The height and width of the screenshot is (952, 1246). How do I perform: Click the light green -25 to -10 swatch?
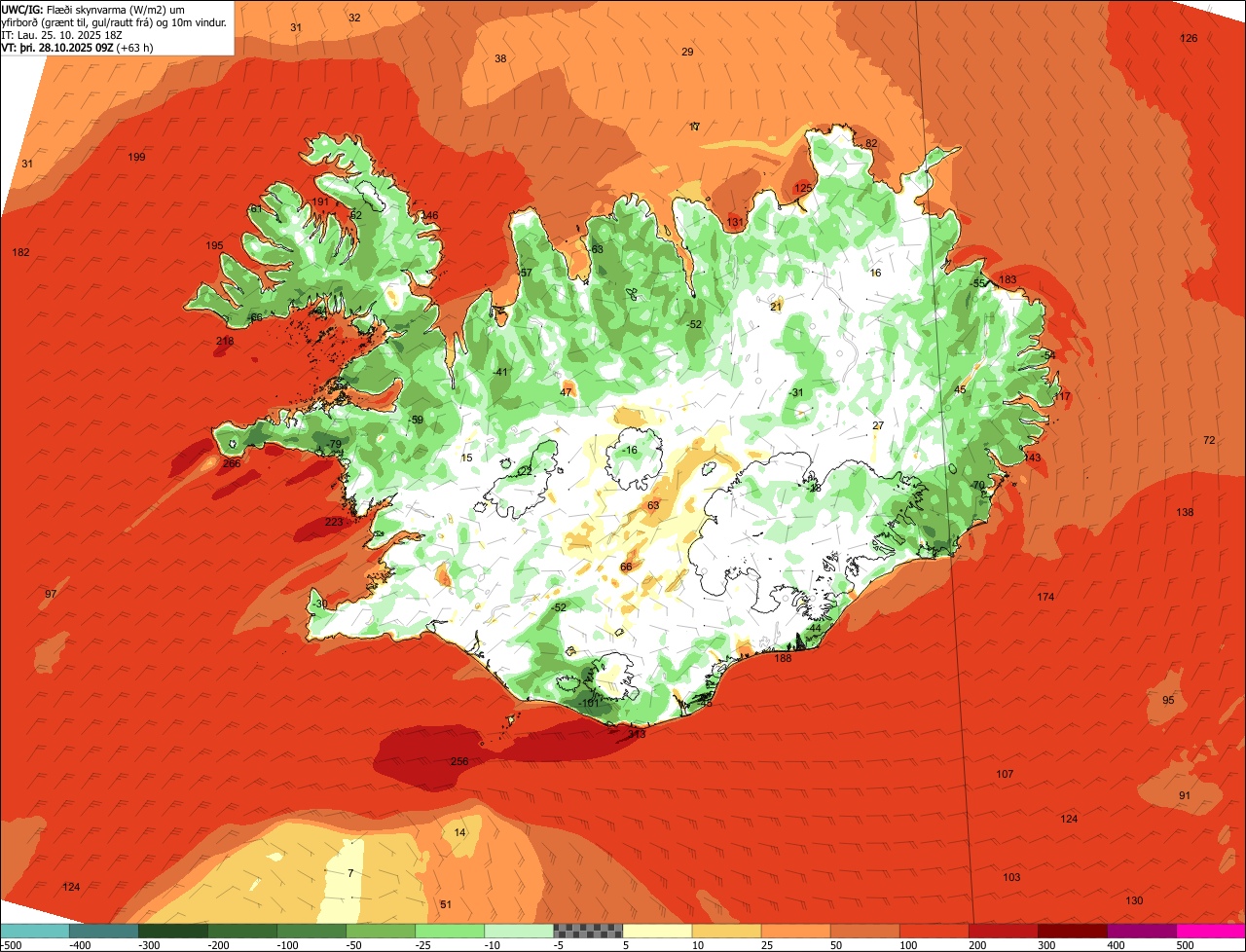450,932
